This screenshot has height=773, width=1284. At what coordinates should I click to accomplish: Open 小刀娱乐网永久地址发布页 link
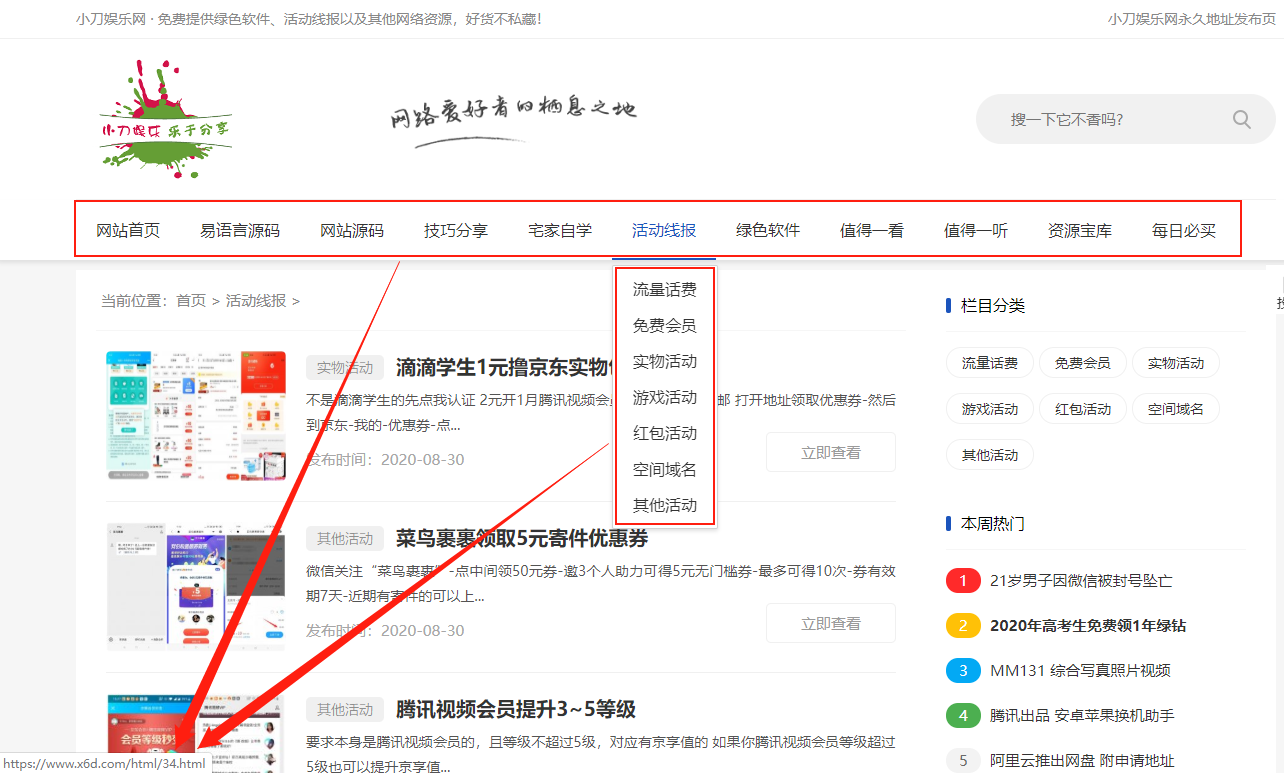[x=1192, y=19]
